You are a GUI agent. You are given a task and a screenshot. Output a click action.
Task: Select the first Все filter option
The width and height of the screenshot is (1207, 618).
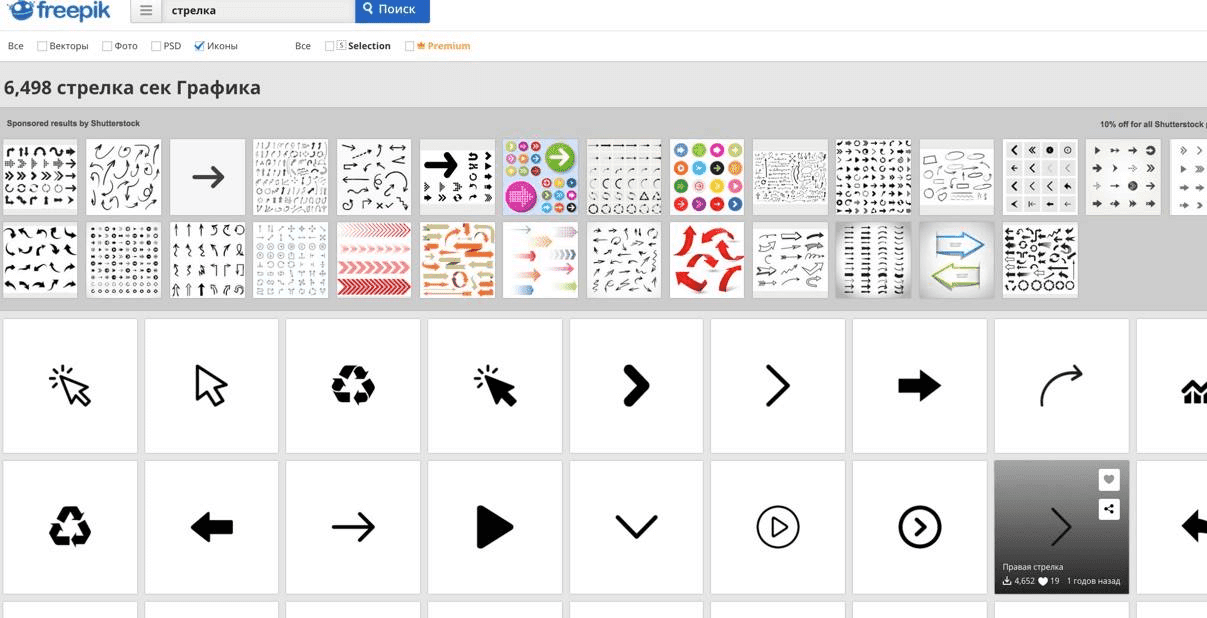(16, 46)
